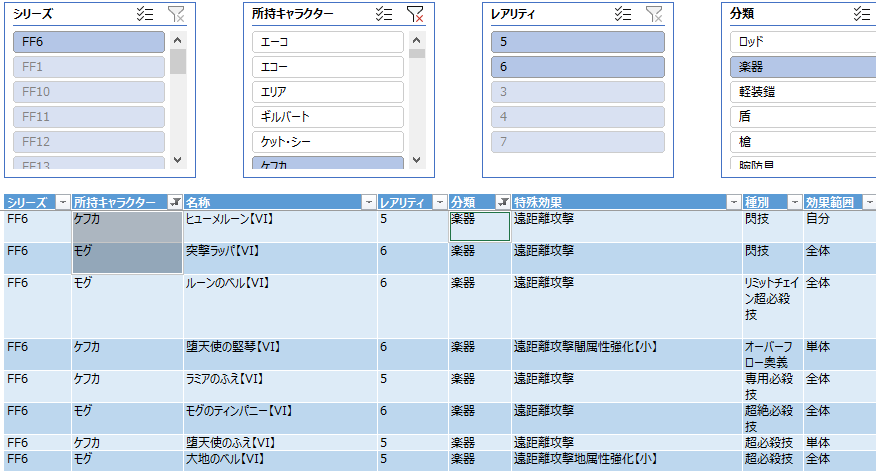Click レアリティ slicer title header
The image size is (876, 471).
[512, 14]
